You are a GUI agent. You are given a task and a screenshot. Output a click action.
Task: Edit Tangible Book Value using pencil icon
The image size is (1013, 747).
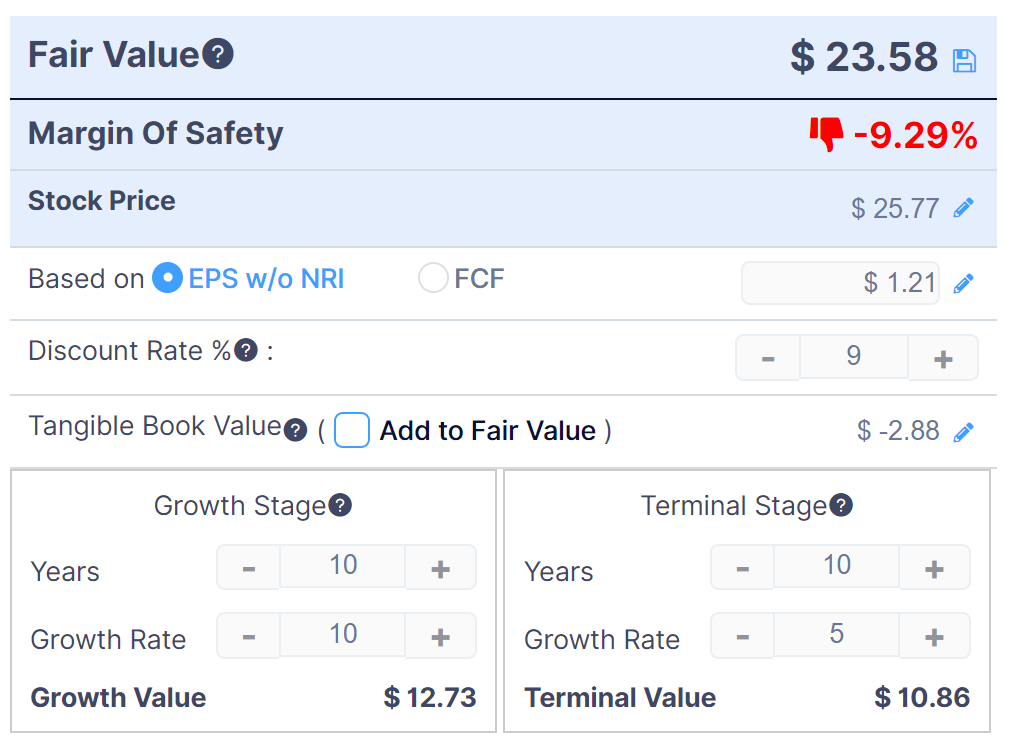click(x=964, y=431)
